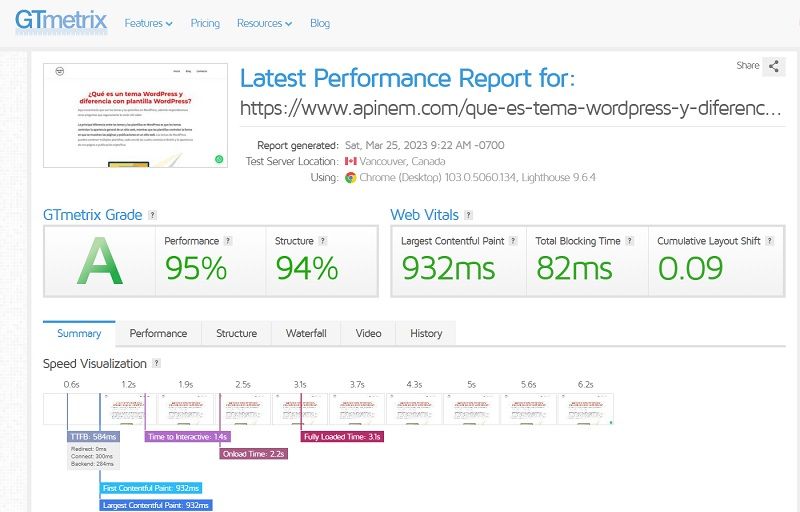Click the Share icon button
Viewport: 800px width, 512px height.
tap(773, 66)
